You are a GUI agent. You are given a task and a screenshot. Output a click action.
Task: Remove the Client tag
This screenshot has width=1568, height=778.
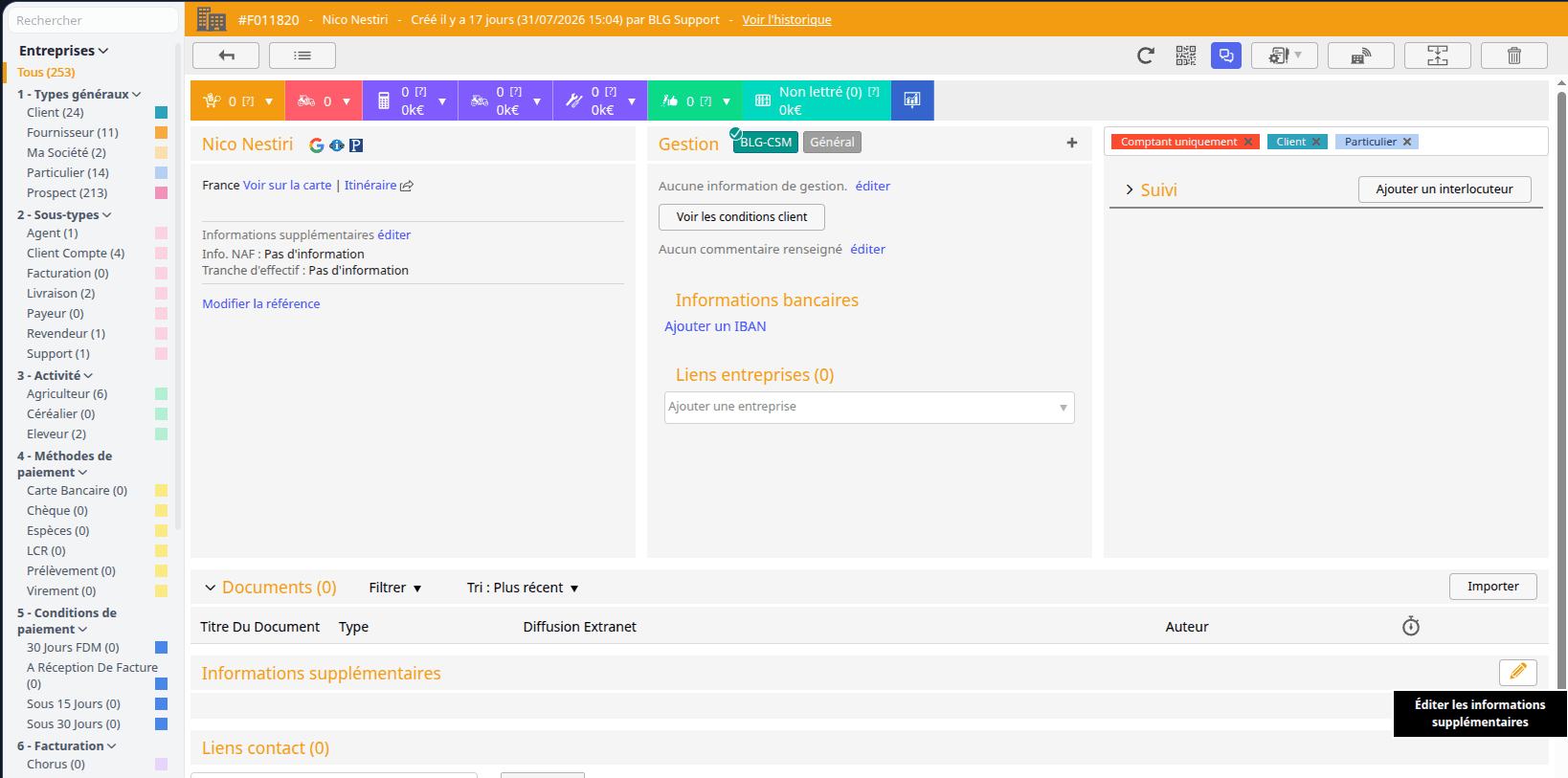pos(1316,142)
